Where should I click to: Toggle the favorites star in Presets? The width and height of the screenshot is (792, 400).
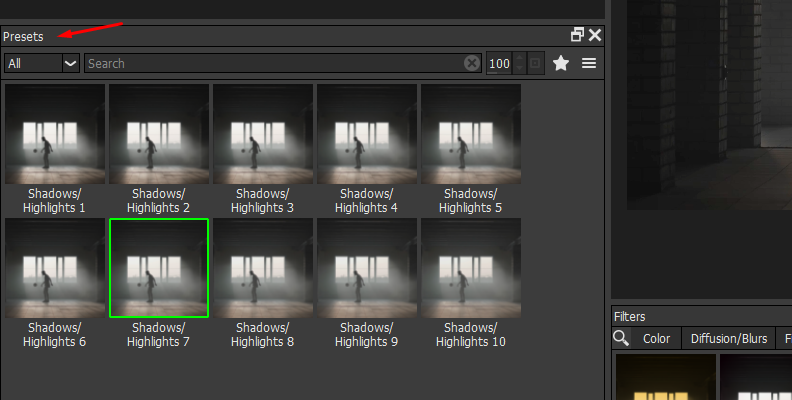point(561,64)
